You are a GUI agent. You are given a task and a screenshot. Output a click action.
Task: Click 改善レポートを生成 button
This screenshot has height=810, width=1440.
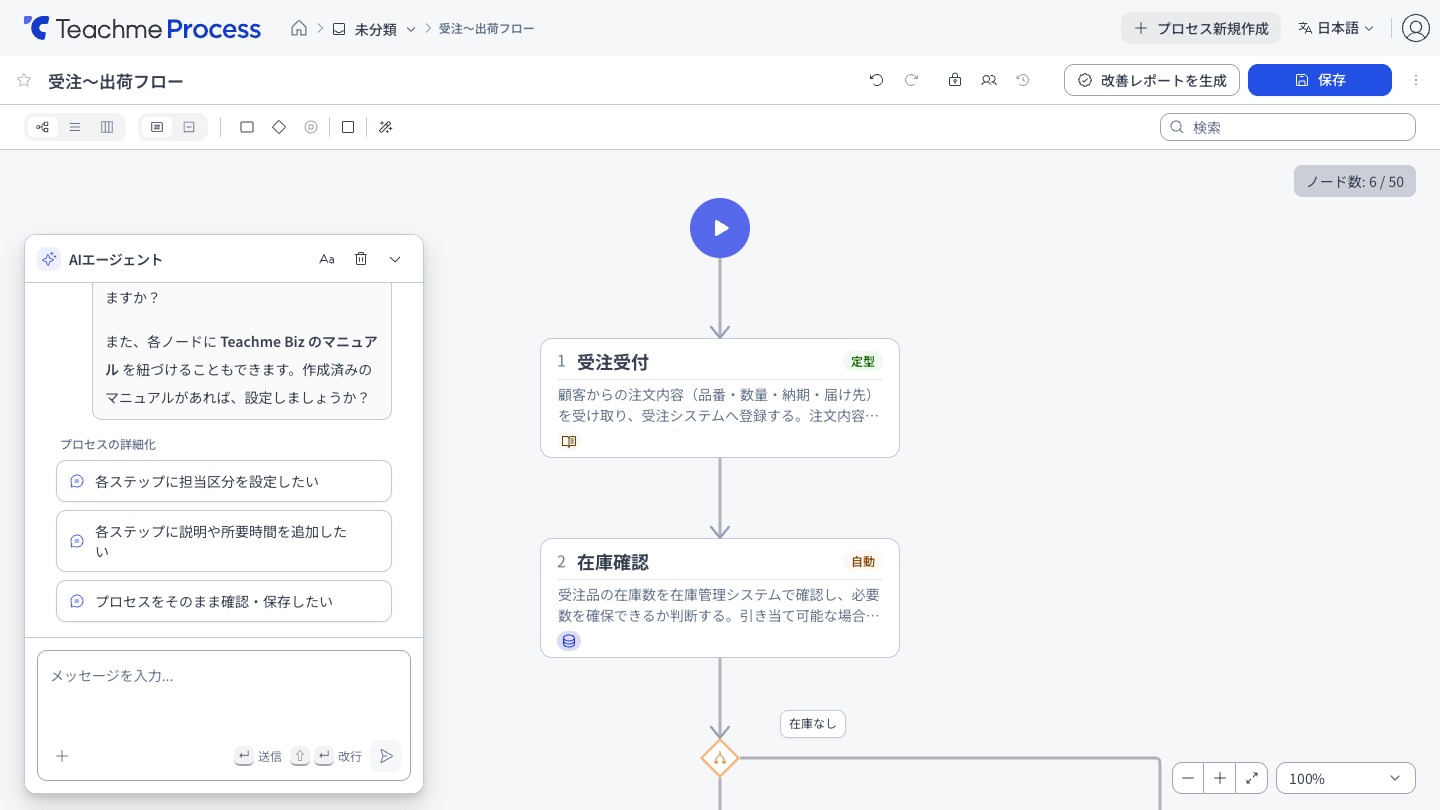tap(1152, 80)
